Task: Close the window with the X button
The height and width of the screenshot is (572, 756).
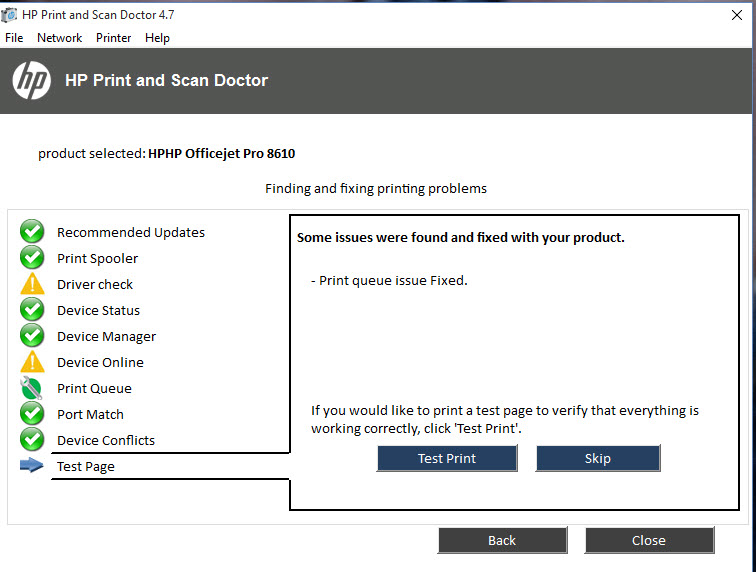Action: click(737, 15)
